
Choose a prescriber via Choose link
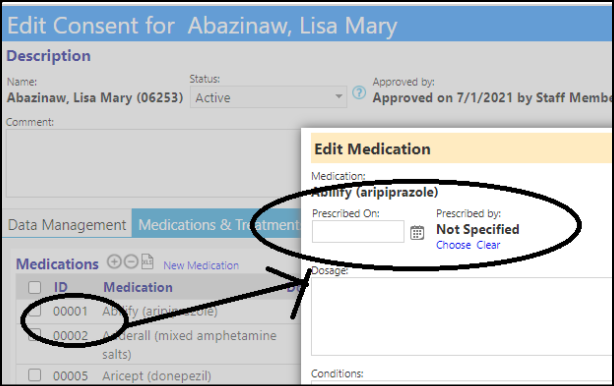pyautogui.click(x=453, y=245)
